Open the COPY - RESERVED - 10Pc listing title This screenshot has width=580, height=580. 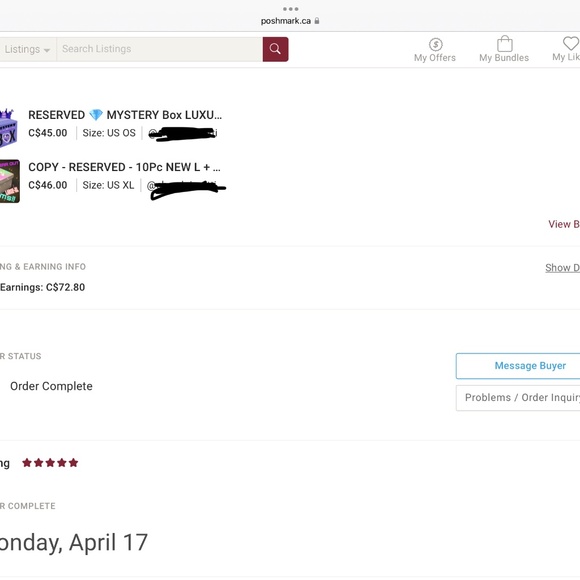pos(124,167)
